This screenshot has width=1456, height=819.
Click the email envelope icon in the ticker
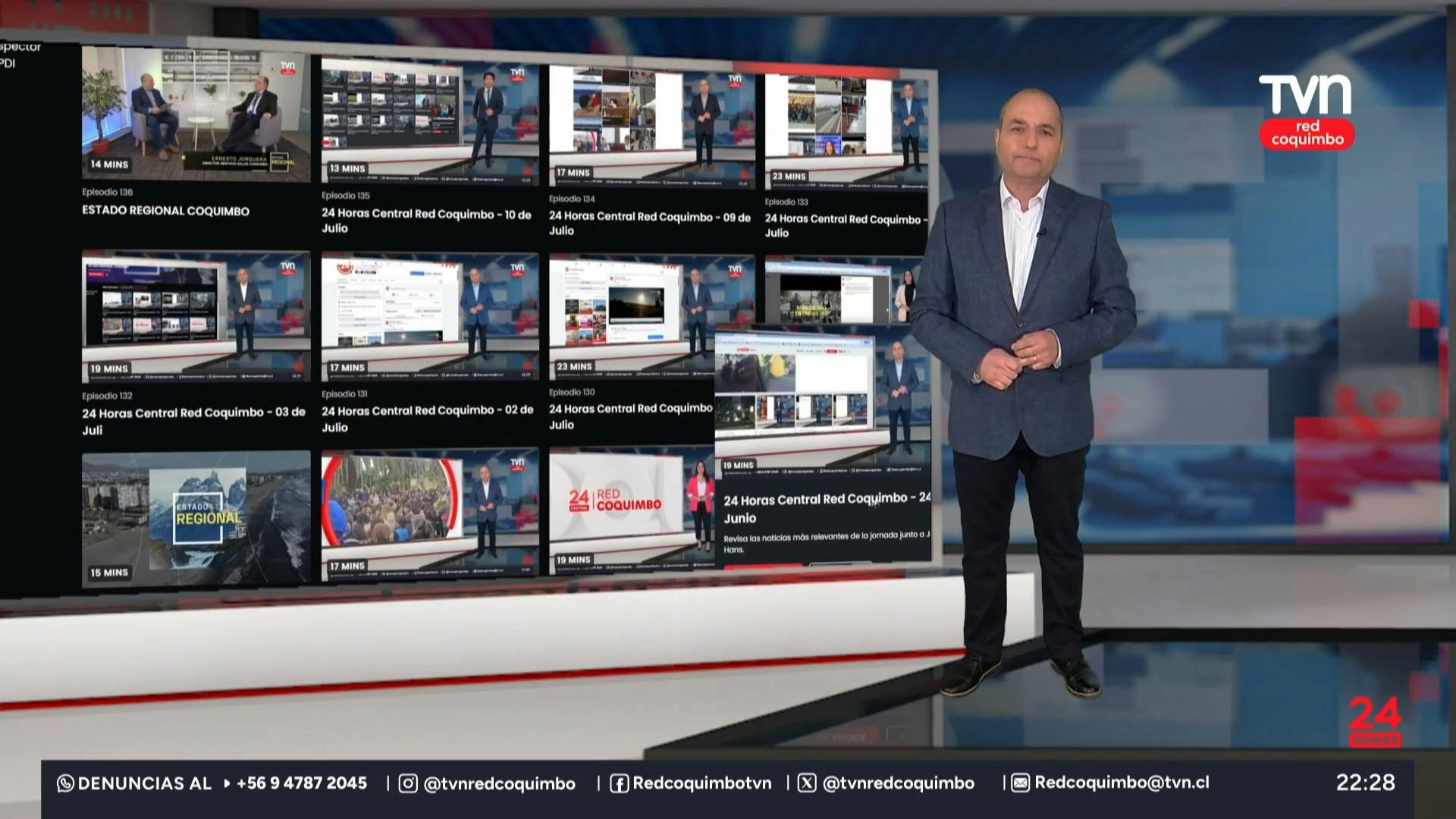(x=1021, y=783)
